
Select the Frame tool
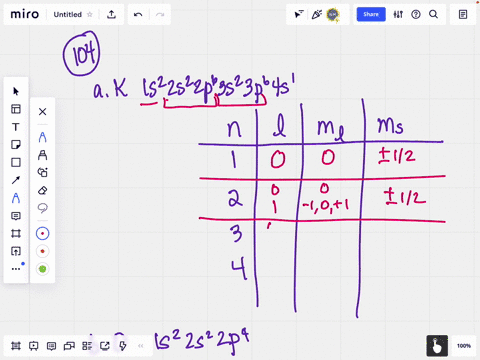[16, 233]
